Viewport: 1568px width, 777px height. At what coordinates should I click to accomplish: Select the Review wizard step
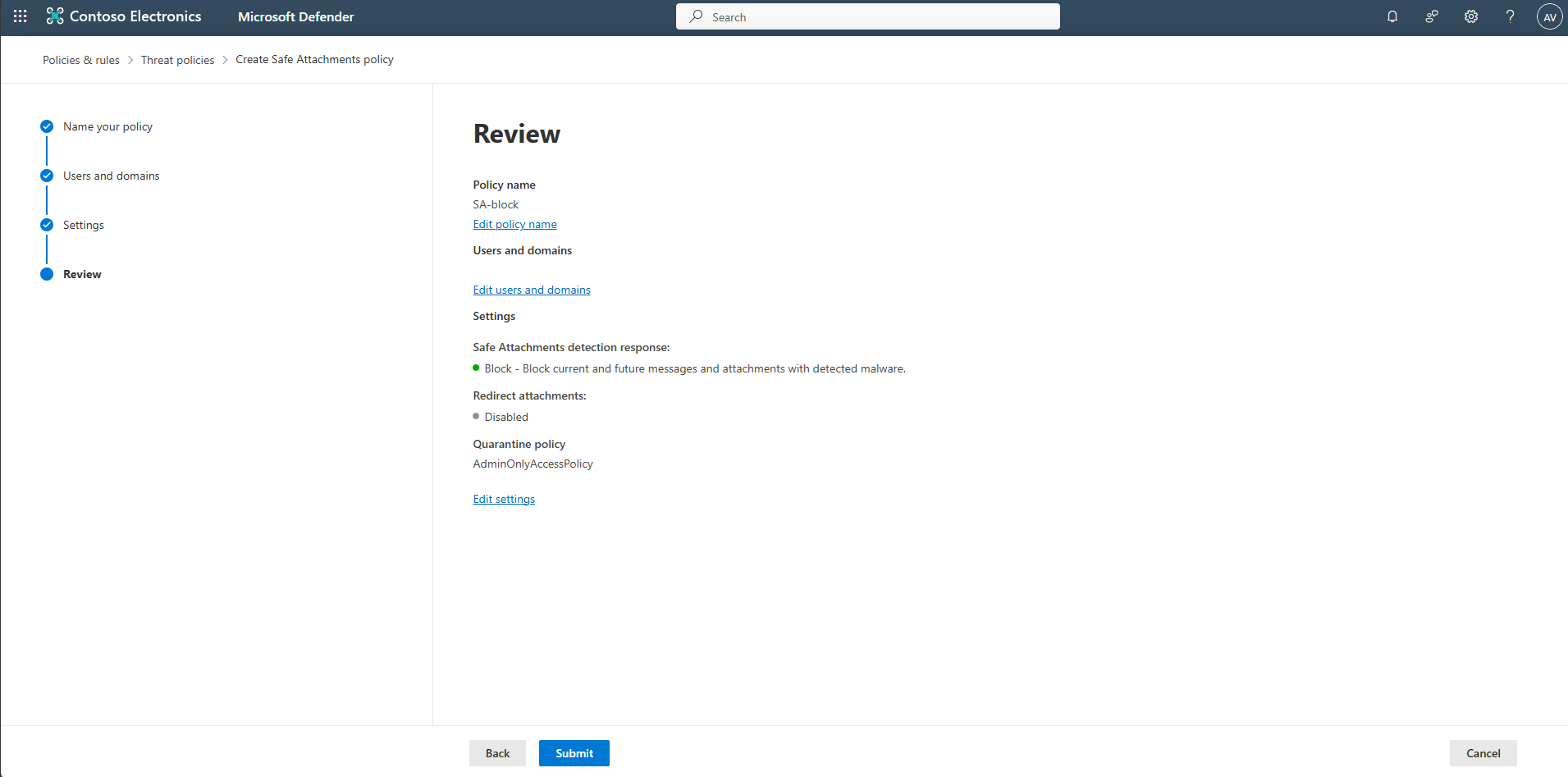82,274
